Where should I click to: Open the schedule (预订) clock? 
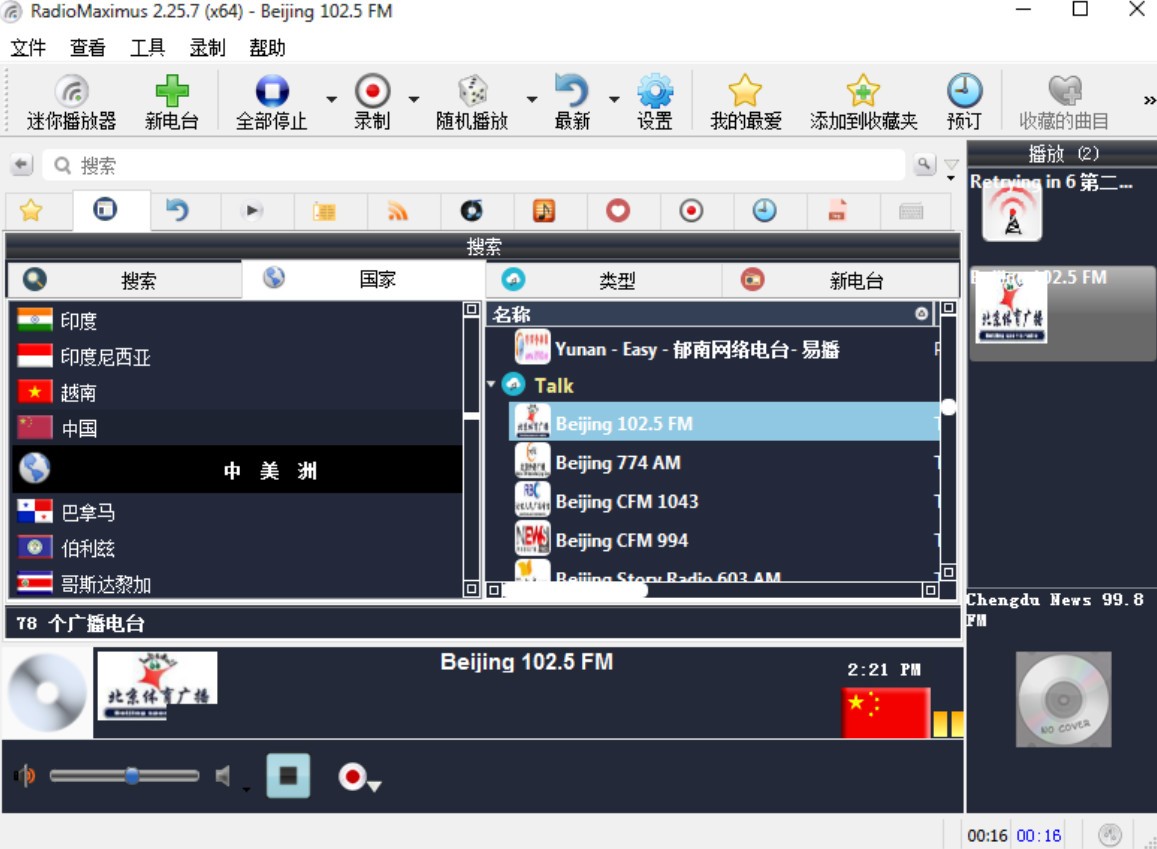(x=964, y=103)
